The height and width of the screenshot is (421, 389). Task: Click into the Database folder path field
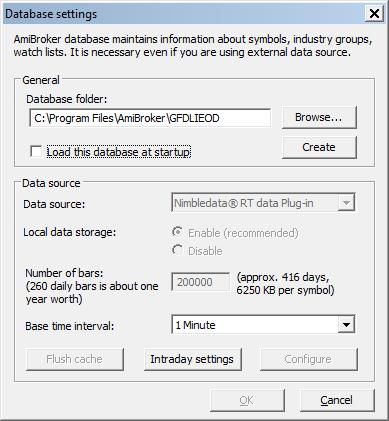pos(150,118)
